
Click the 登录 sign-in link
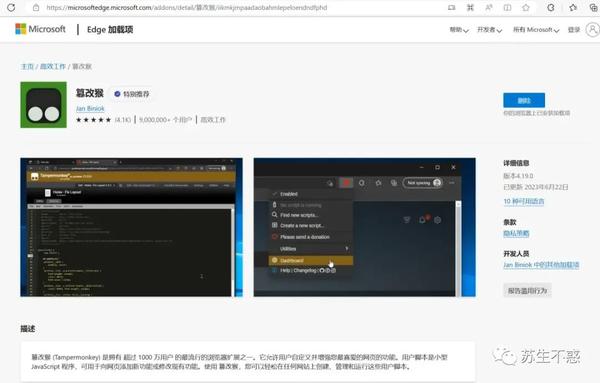(x=574, y=30)
